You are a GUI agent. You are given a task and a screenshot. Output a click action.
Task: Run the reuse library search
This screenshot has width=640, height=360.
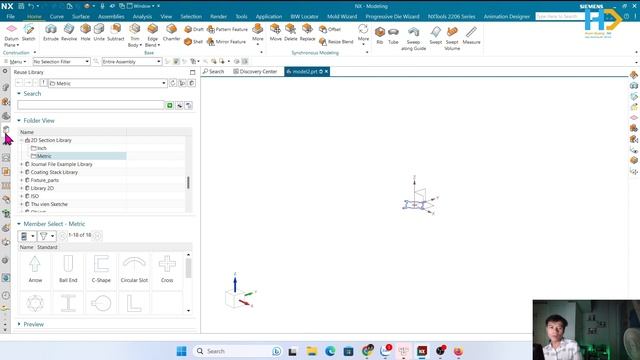pyautogui.click(x=169, y=105)
